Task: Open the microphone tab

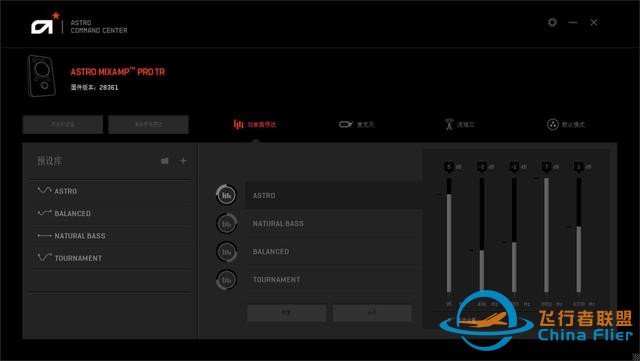Action: [x=356, y=124]
